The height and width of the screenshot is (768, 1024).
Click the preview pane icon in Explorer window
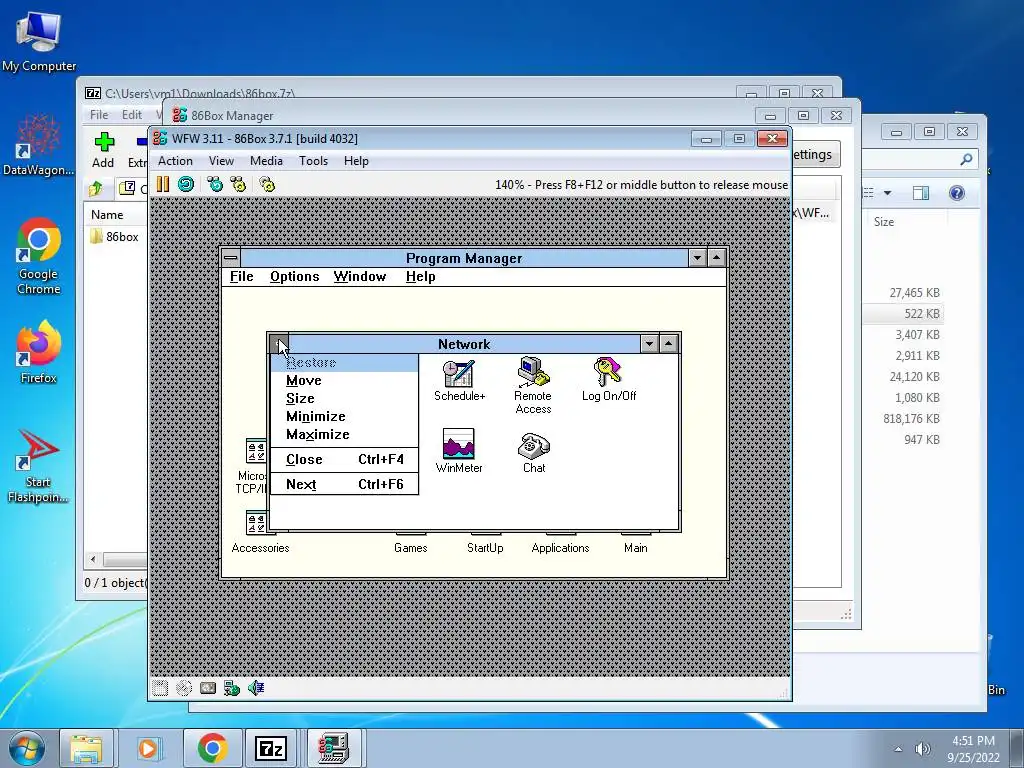pyautogui.click(x=921, y=193)
